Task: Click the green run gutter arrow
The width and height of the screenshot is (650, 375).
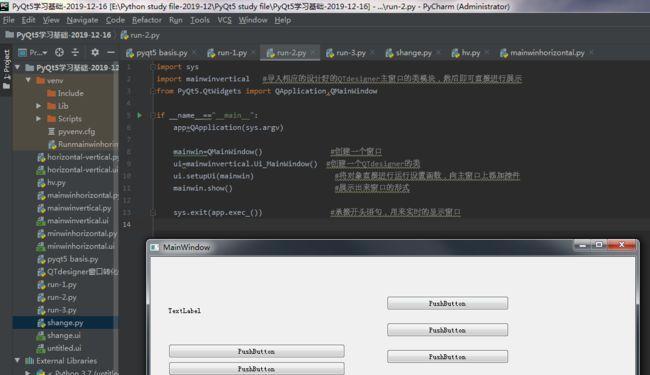Action: tap(140, 115)
